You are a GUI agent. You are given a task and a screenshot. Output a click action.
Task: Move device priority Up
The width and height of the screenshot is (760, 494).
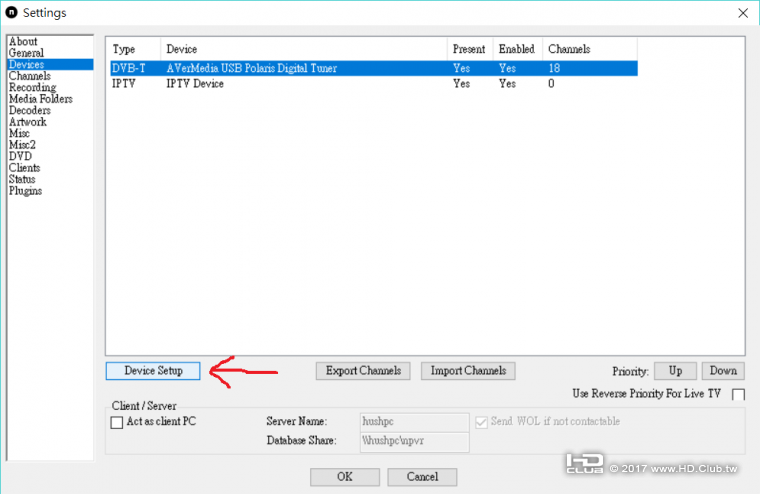pos(675,371)
